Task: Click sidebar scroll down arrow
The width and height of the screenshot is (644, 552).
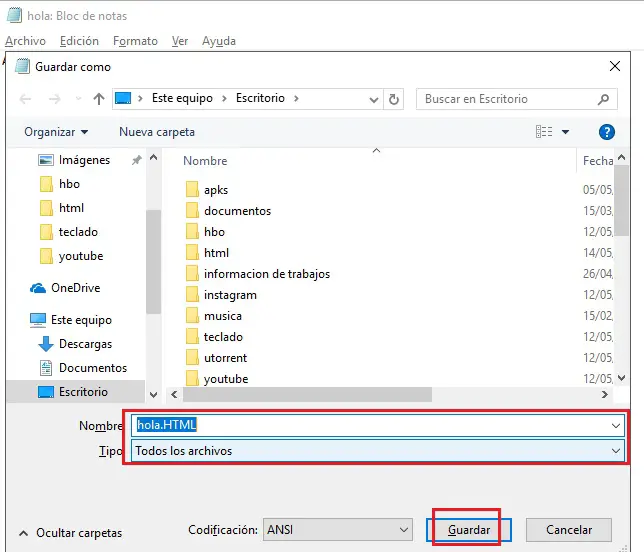Action: coord(153,395)
